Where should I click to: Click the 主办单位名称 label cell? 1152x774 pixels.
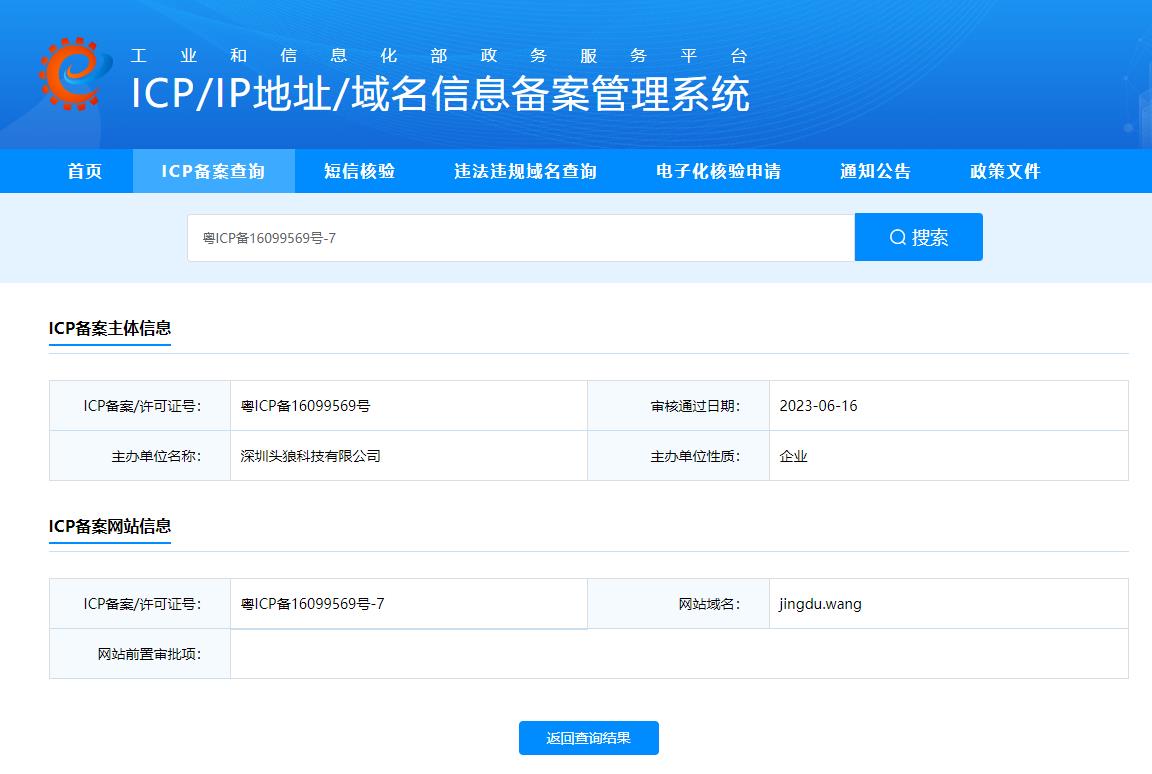140,456
